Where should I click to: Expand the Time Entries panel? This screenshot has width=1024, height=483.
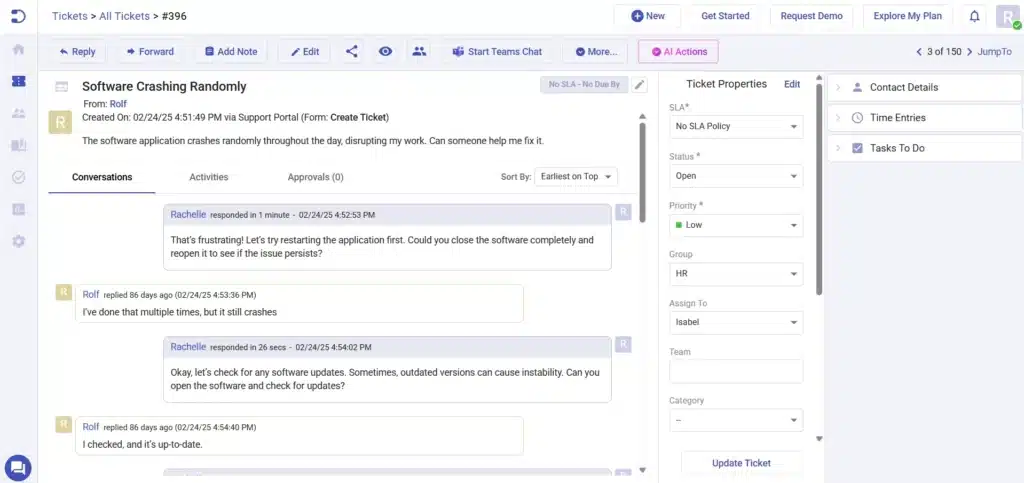pyautogui.click(x=924, y=118)
